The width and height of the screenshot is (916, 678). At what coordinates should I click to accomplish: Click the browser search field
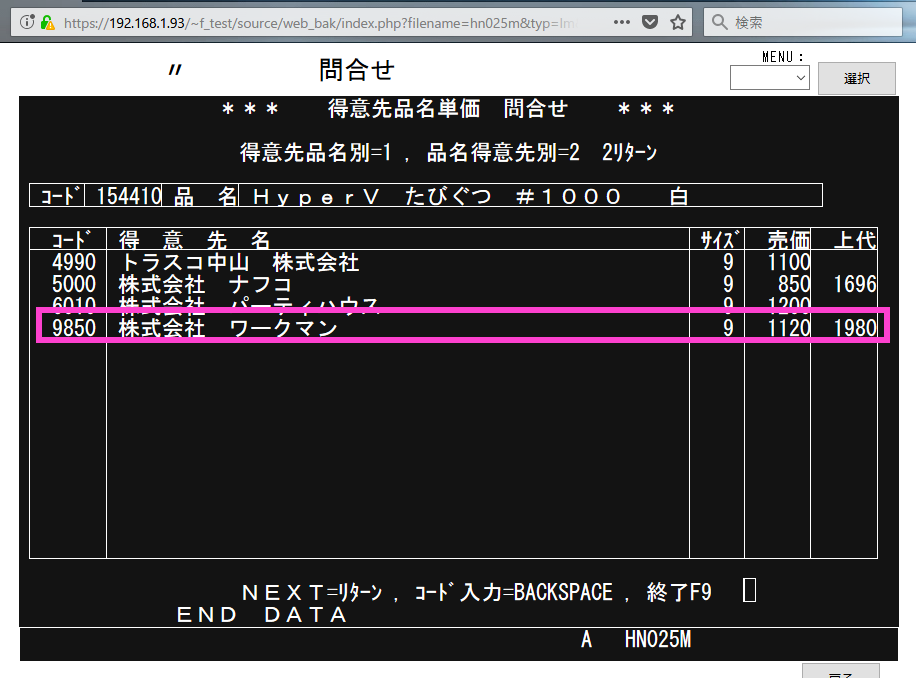pos(810,22)
